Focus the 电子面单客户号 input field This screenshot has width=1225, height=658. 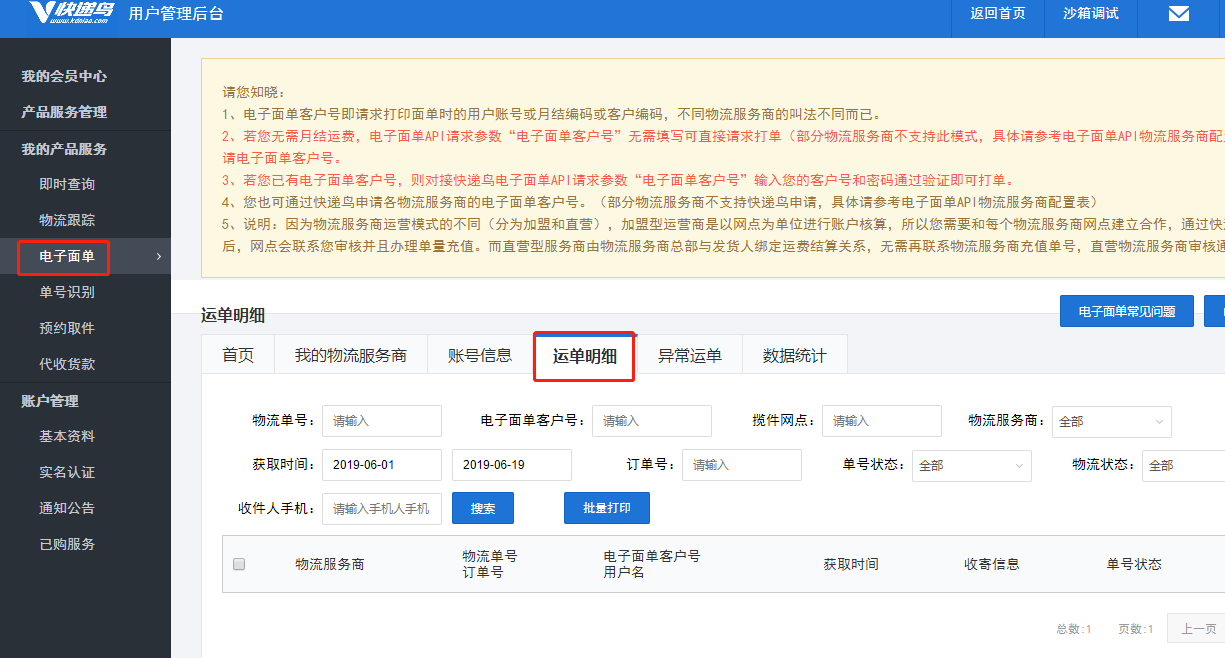[652, 421]
